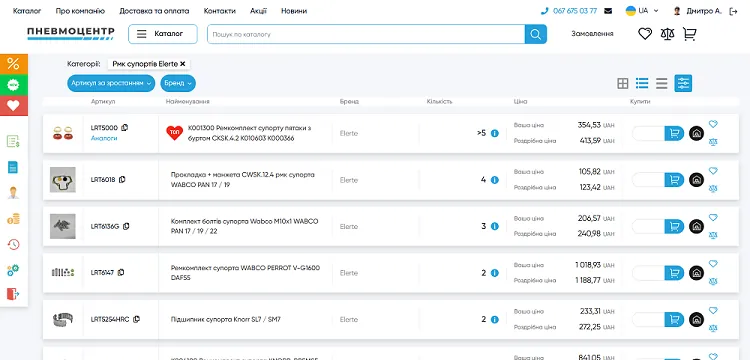This screenshot has height=360, width=750.
Task: Show quantity info for LRT6147
Action: point(495,273)
